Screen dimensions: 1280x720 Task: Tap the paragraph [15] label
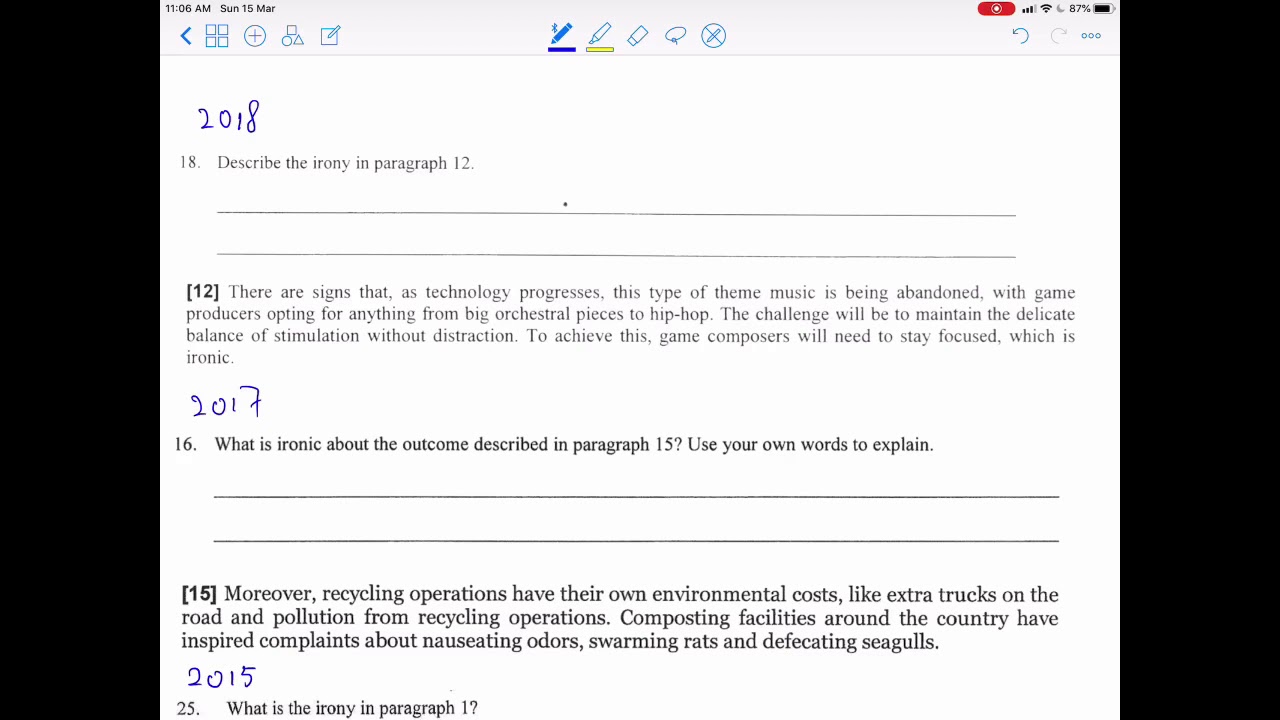199,594
